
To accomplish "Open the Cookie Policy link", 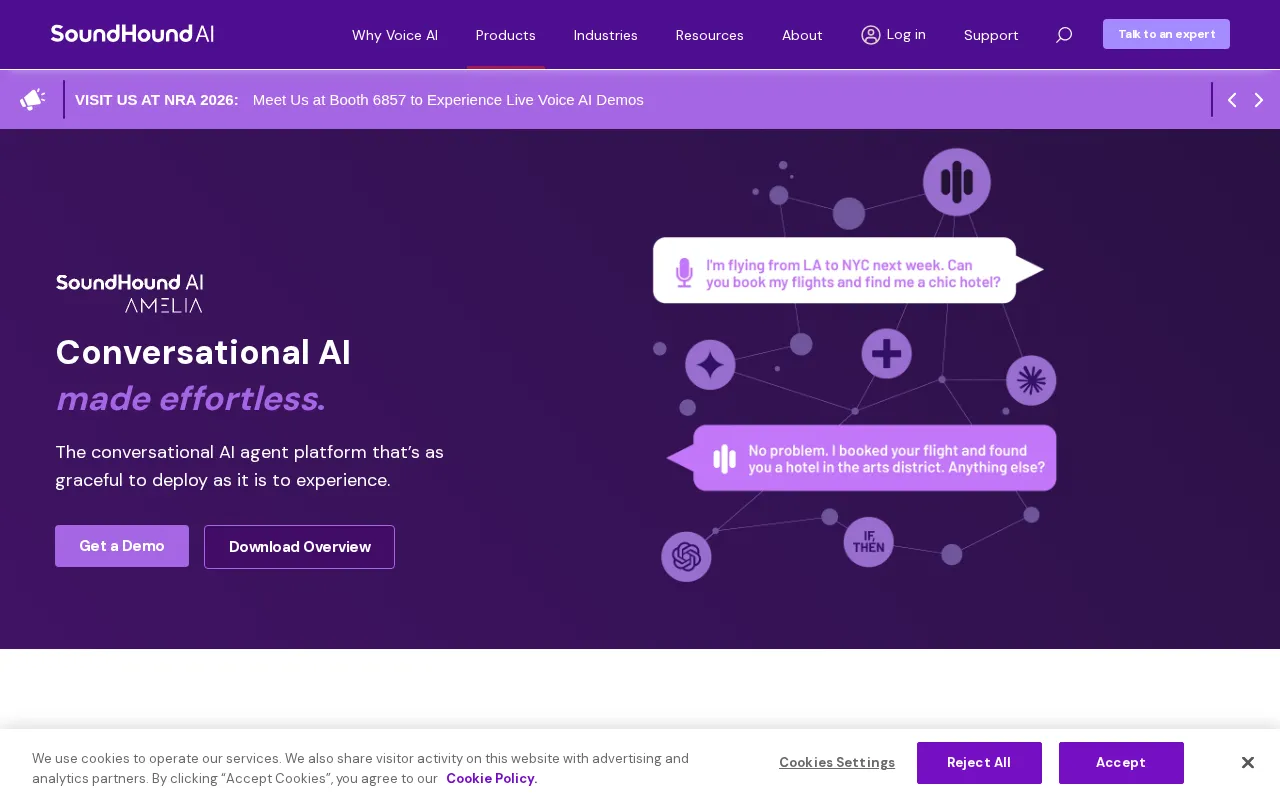I will click(492, 779).
